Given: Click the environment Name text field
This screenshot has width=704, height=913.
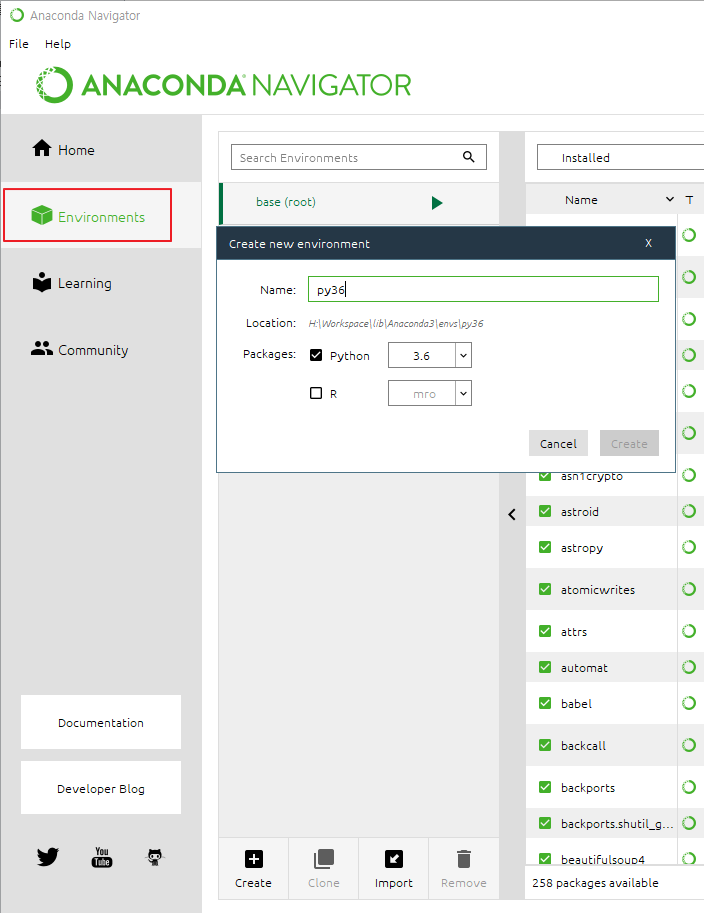Looking at the screenshot, I should tap(483, 289).
